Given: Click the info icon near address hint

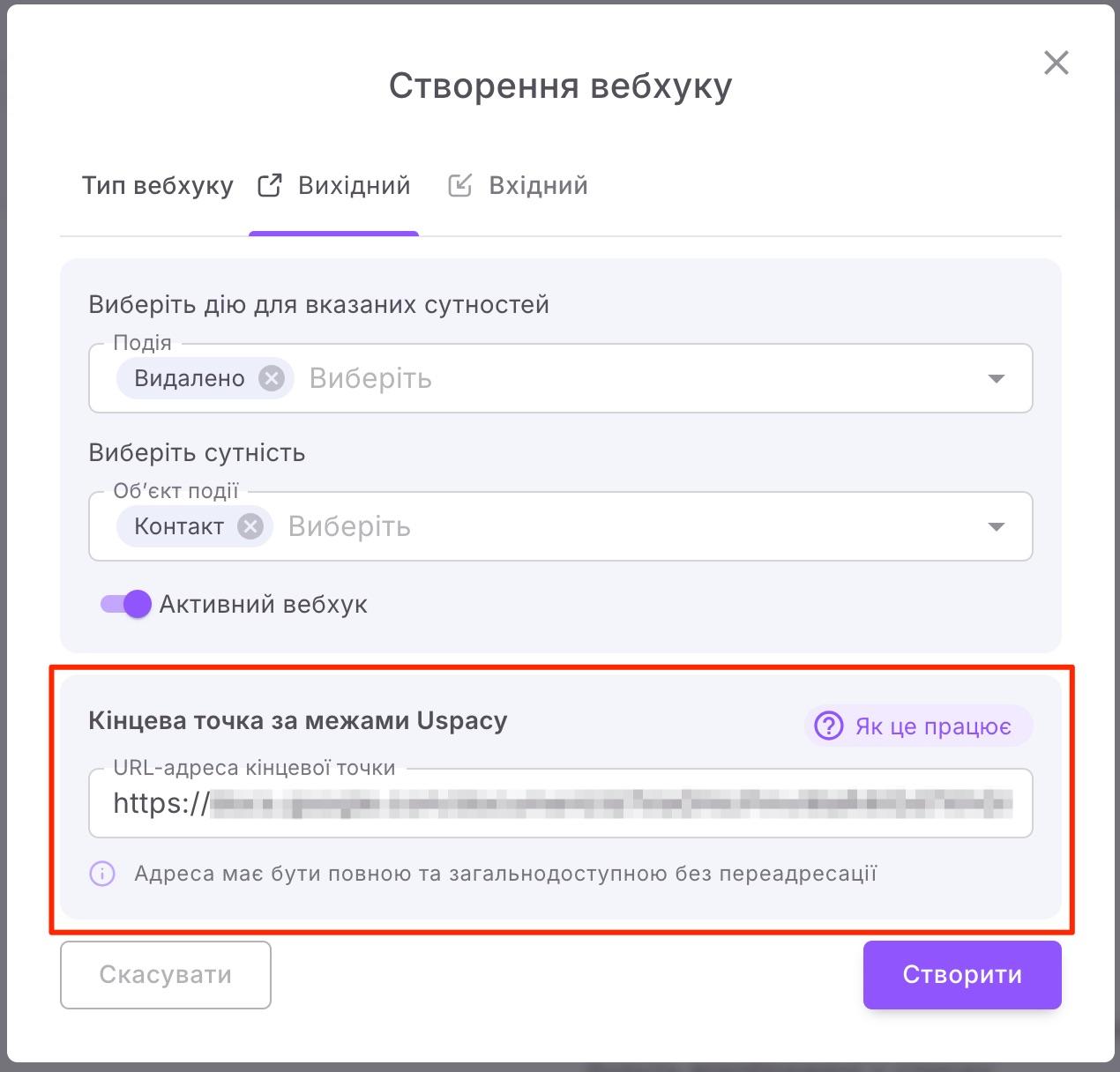Looking at the screenshot, I should pos(102,874).
